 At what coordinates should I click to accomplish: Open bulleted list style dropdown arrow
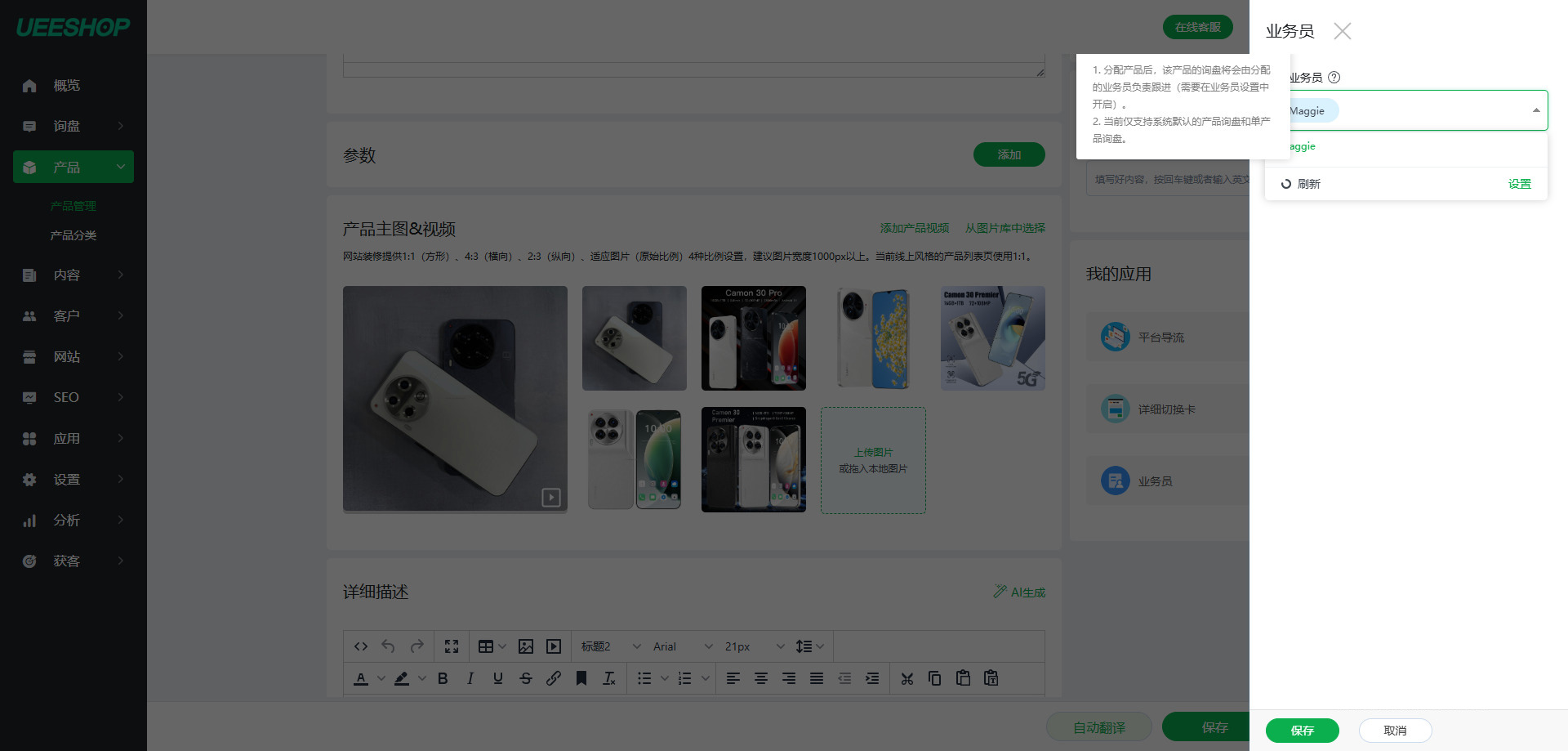665,678
